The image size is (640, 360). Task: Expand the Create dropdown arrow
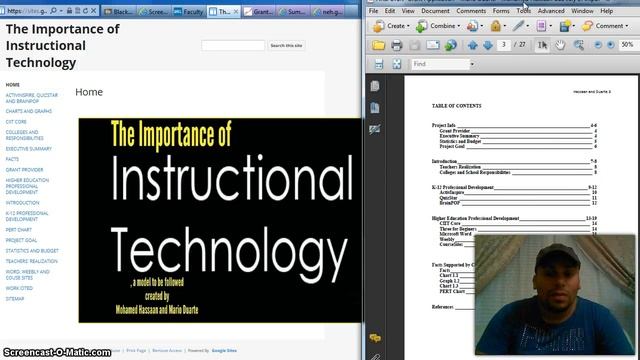(x=408, y=26)
